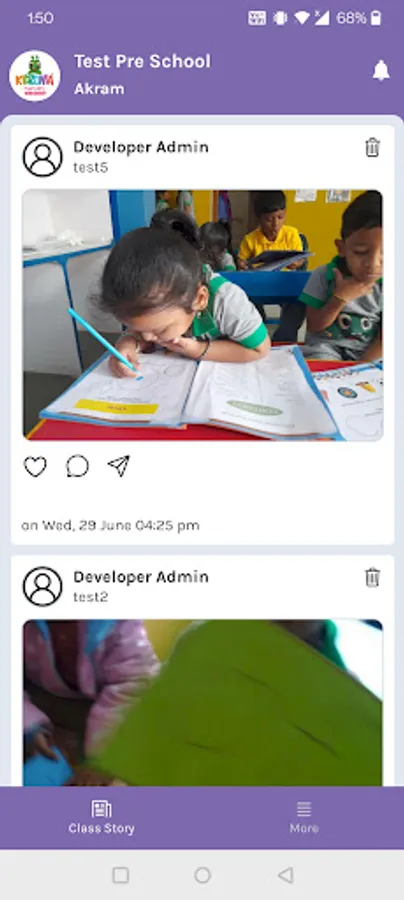The width and height of the screenshot is (404, 900).
Task: Tap Developer Admin avatar on test5 post
Action: tap(42, 157)
